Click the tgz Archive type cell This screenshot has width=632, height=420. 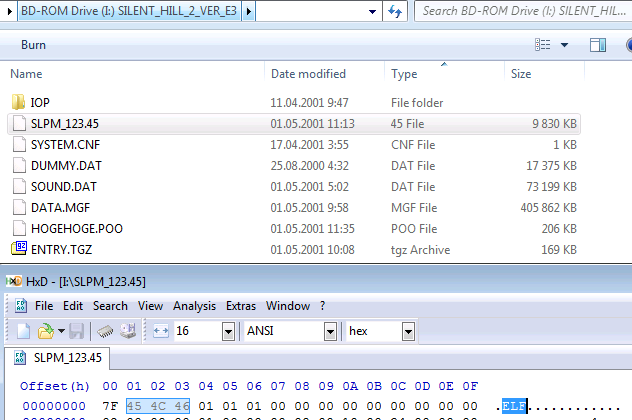pos(420,250)
